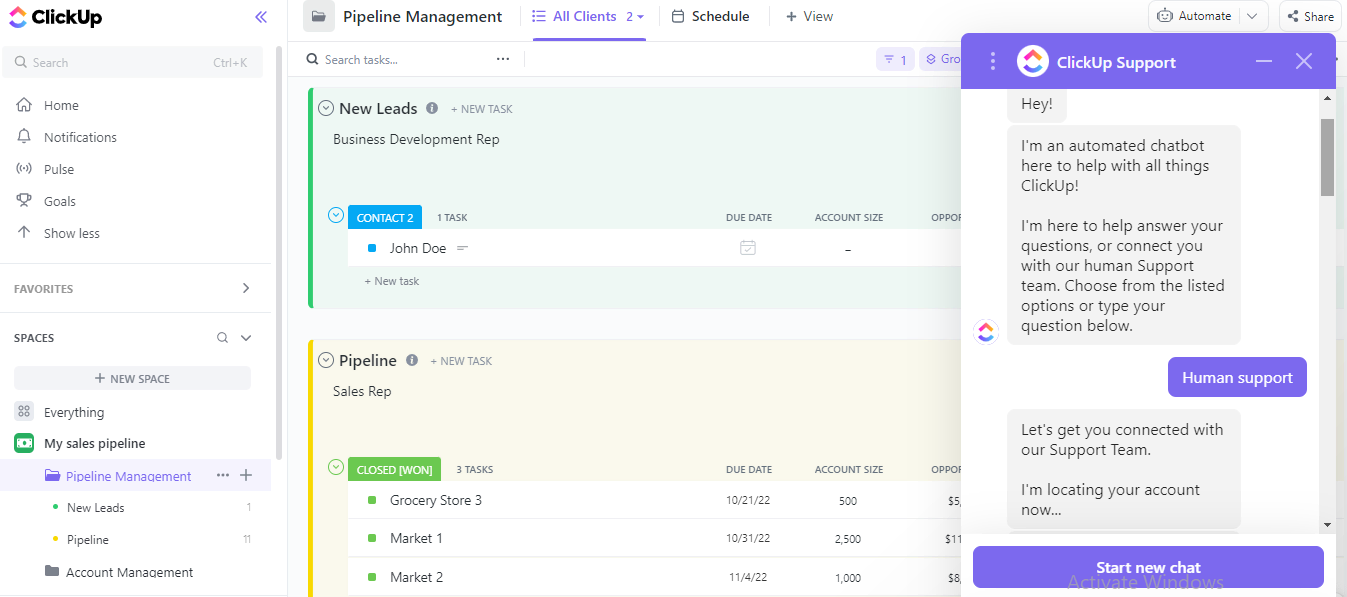Image resolution: width=1347 pixels, height=597 pixels.
Task: Collapse the Contact 2 status group
Action: pos(336,215)
